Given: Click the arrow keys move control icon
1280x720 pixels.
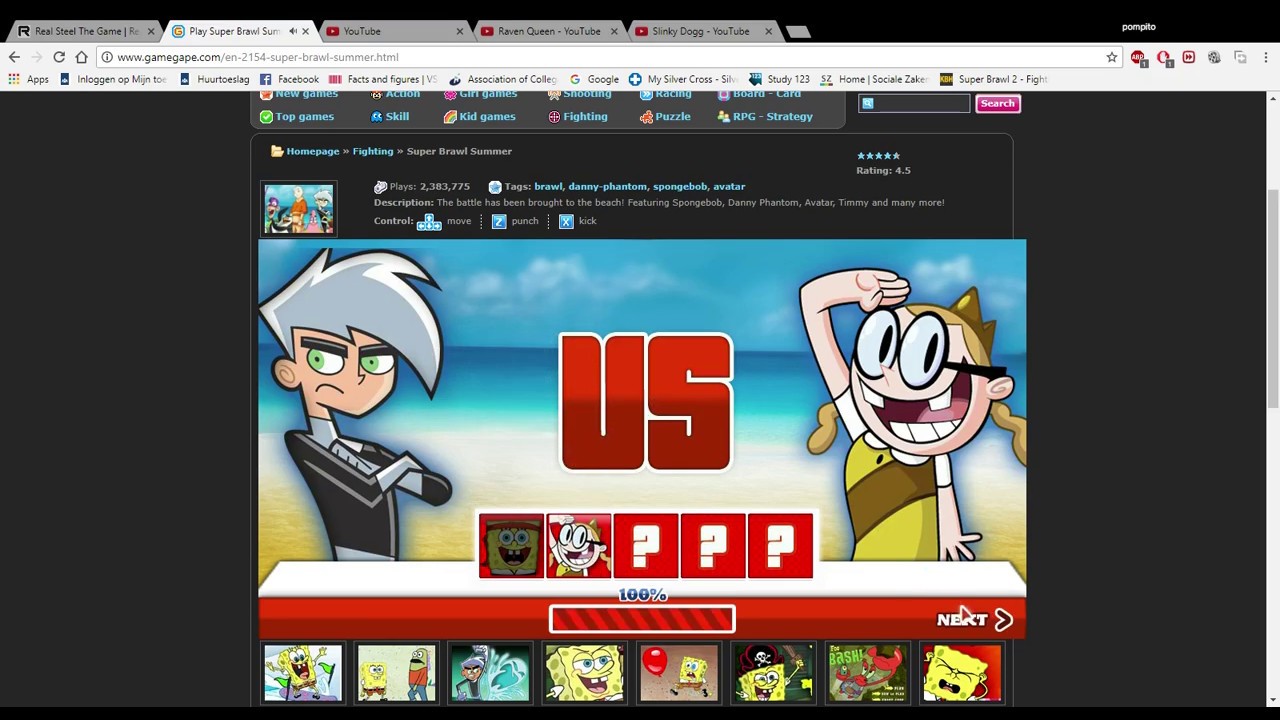Looking at the screenshot, I should (x=429, y=221).
